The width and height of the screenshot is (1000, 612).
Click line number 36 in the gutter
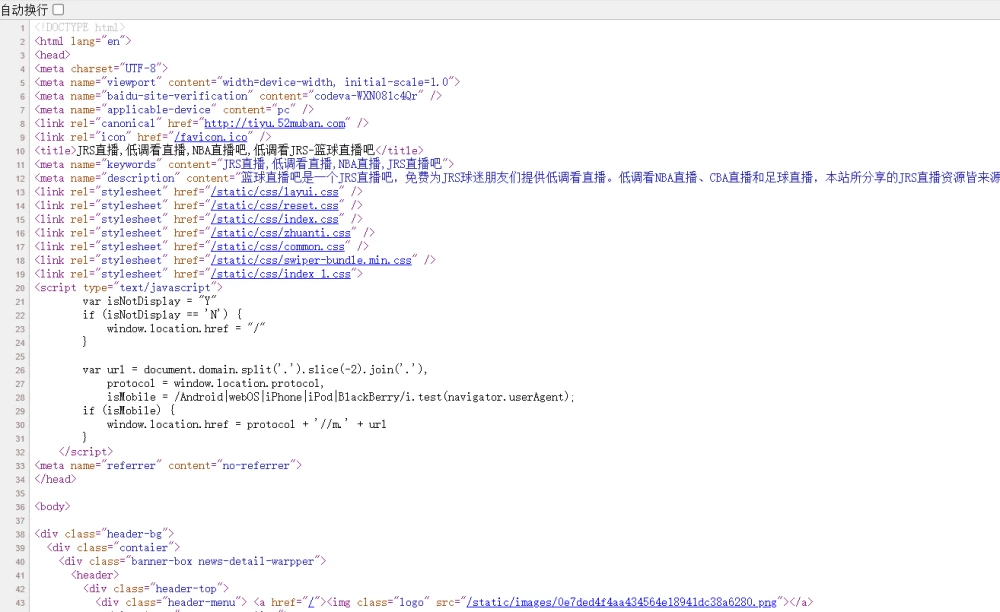20,507
